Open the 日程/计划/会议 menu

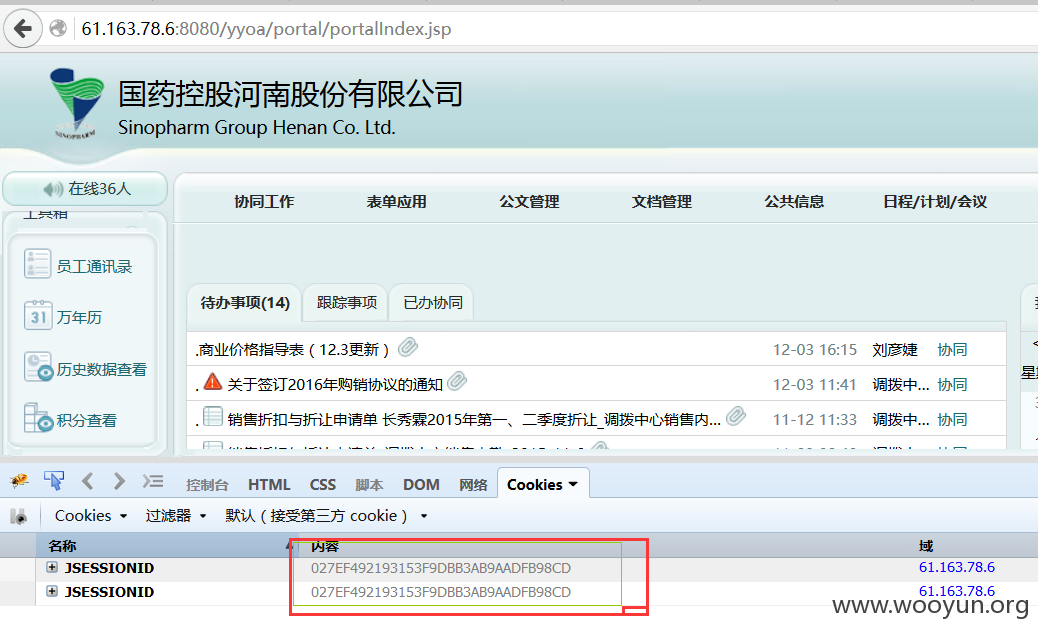[x=935, y=202]
